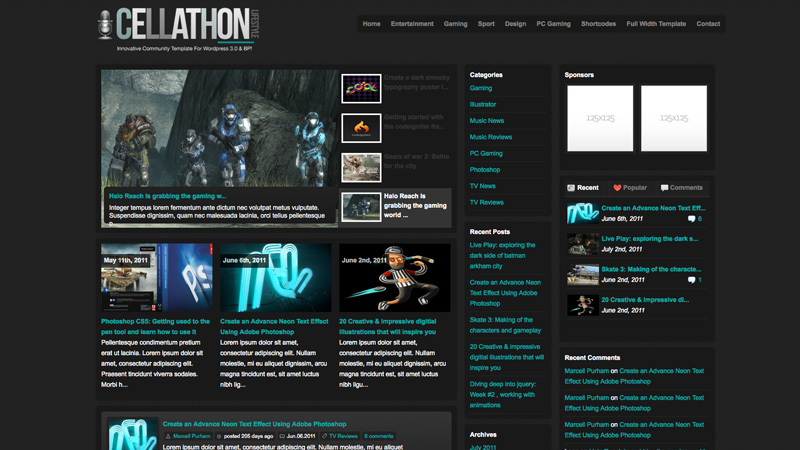Switch to the Popular tab
The image size is (800, 450).
coord(630,188)
